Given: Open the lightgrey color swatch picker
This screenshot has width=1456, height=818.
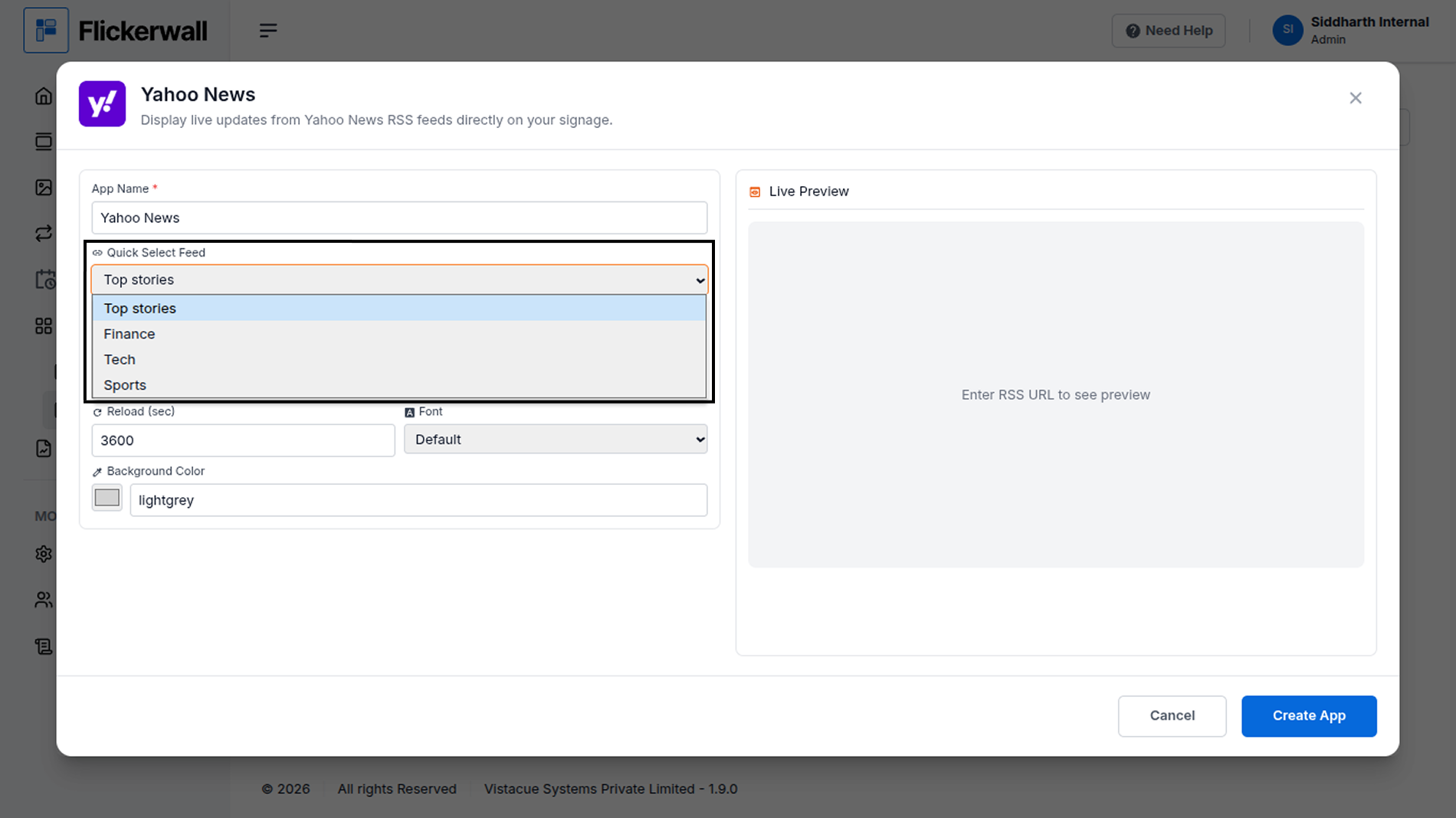Looking at the screenshot, I should pos(107,498).
